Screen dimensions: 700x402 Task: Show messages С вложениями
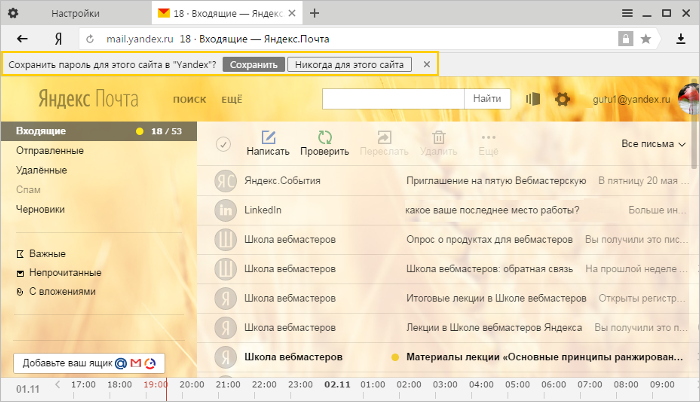coord(56,292)
